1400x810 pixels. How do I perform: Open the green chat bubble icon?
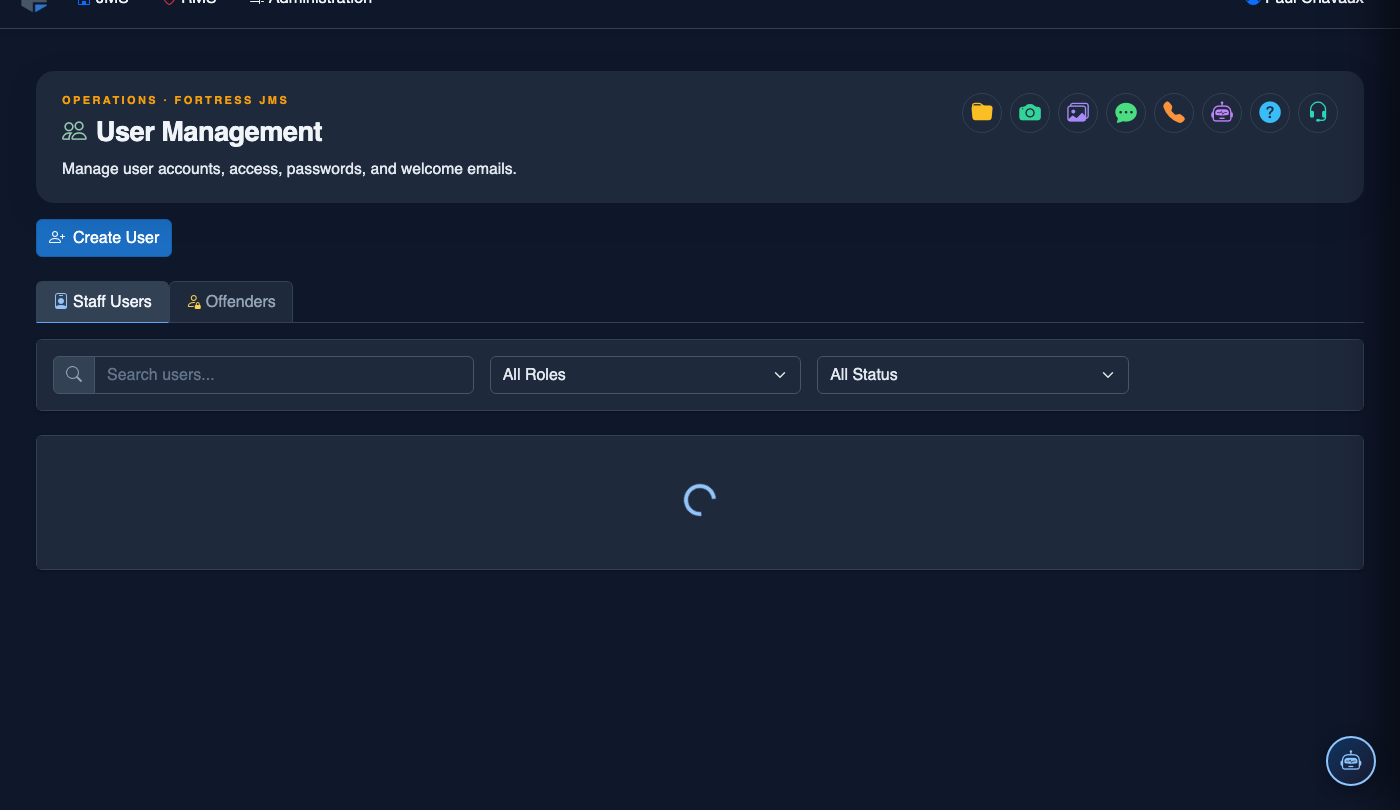1126,113
